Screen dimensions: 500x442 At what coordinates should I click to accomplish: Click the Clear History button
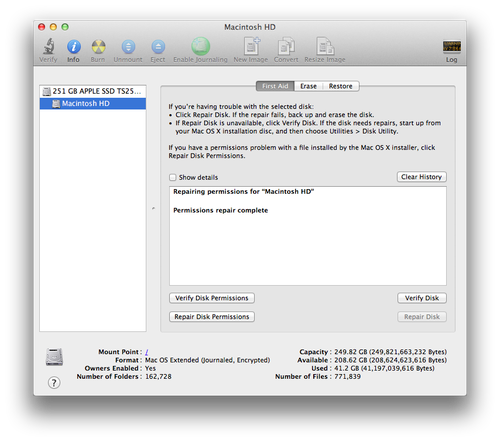click(x=422, y=177)
